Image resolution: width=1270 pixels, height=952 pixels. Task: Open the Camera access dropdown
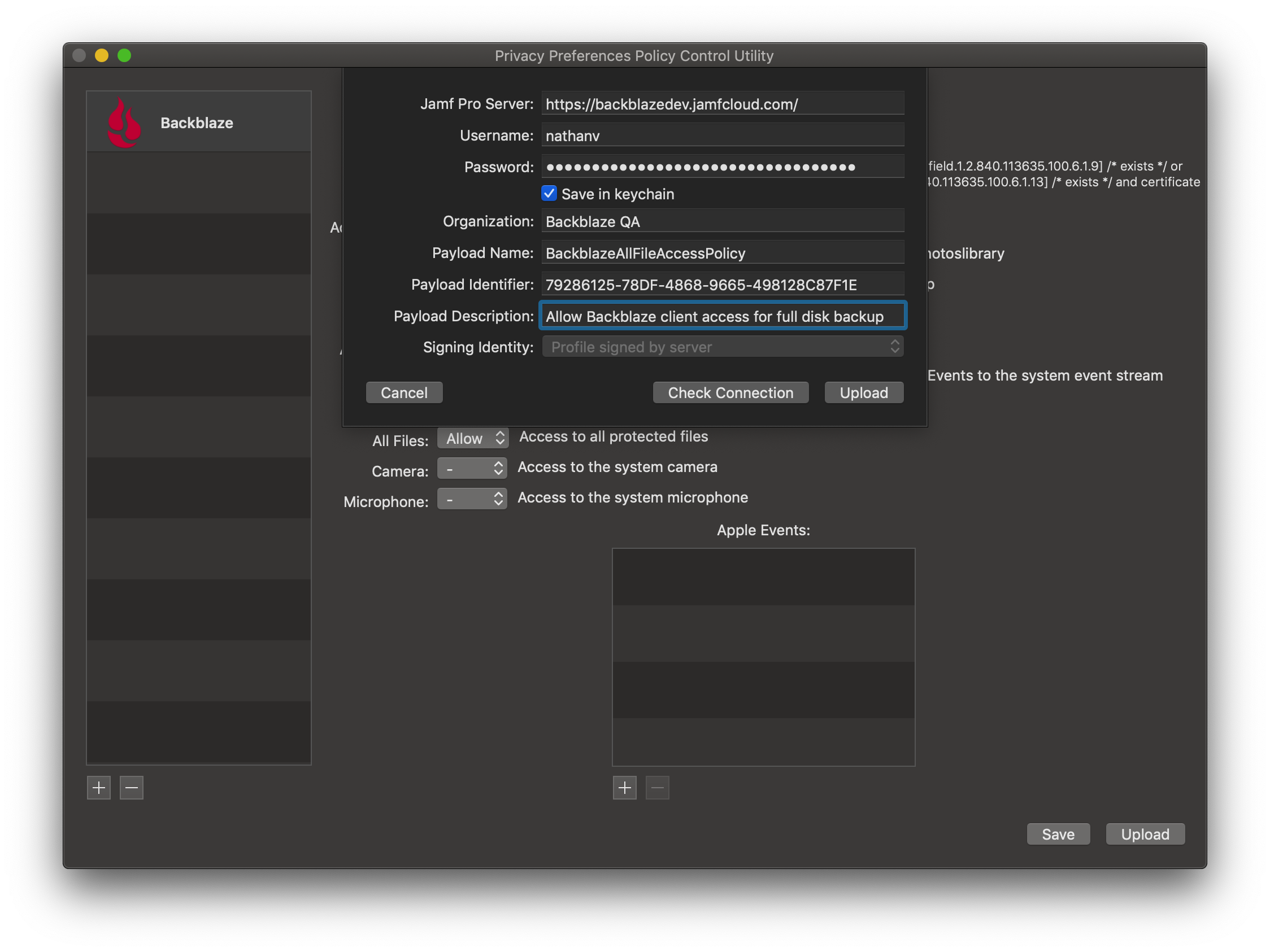(472, 469)
